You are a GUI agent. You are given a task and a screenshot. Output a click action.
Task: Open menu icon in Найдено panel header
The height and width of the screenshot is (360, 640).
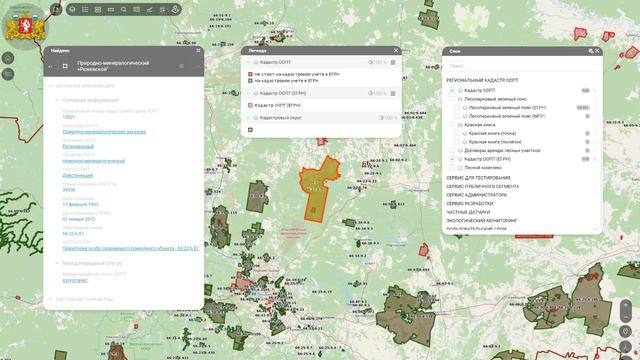(x=181, y=66)
